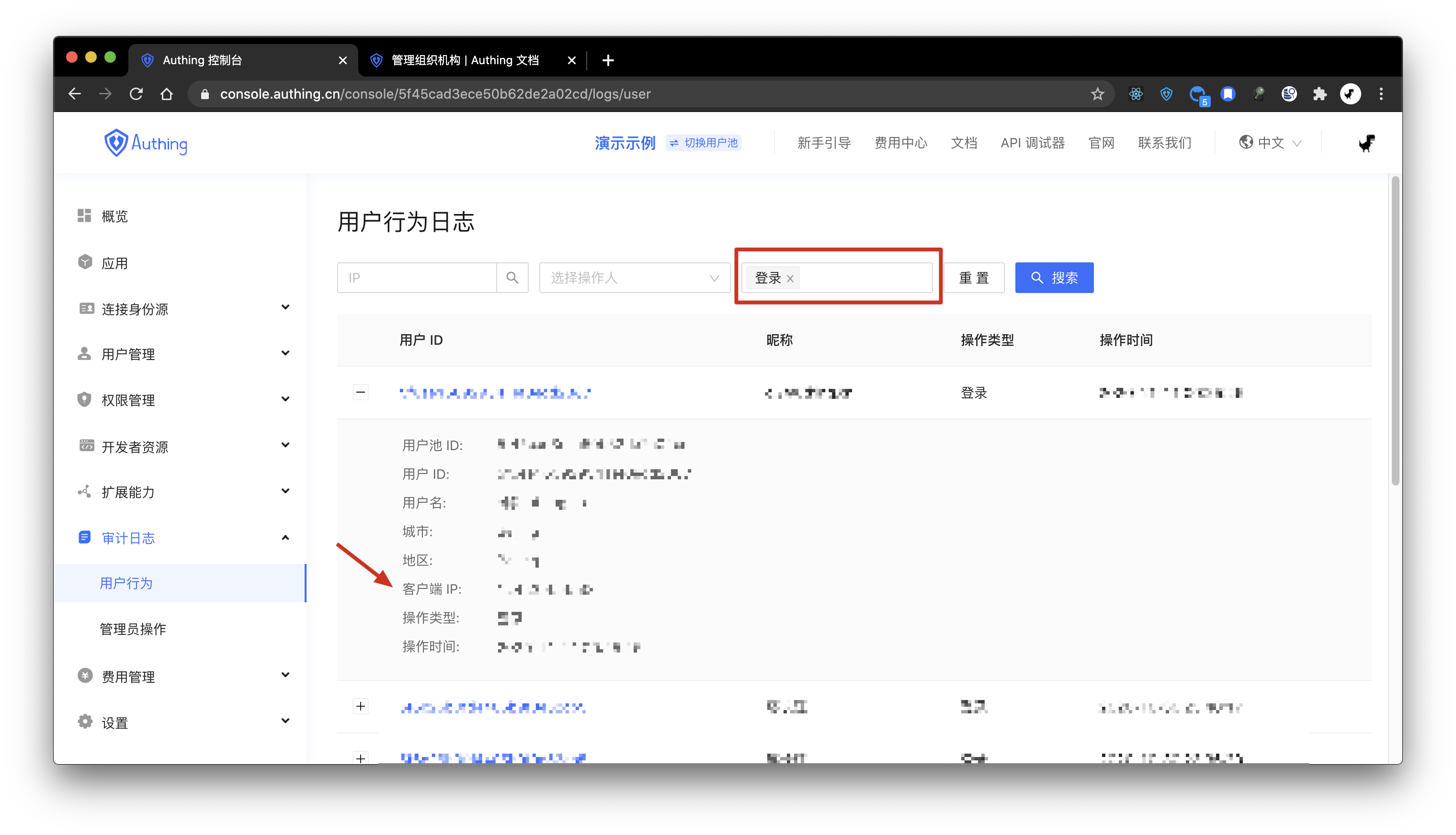Viewport: 1456px width, 835px height.
Task: Remove the 登录 filter tag
Action: pyautogui.click(x=790, y=279)
